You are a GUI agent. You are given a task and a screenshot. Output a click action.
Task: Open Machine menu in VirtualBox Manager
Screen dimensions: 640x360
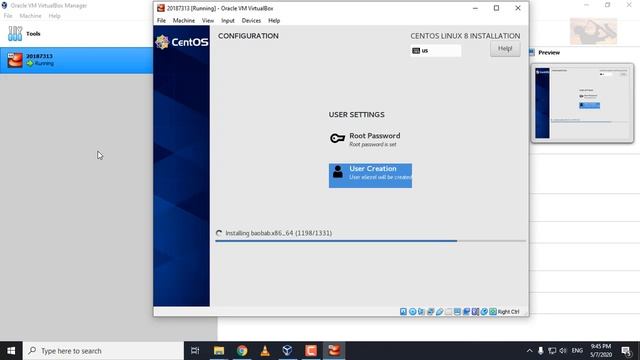coord(31,16)
